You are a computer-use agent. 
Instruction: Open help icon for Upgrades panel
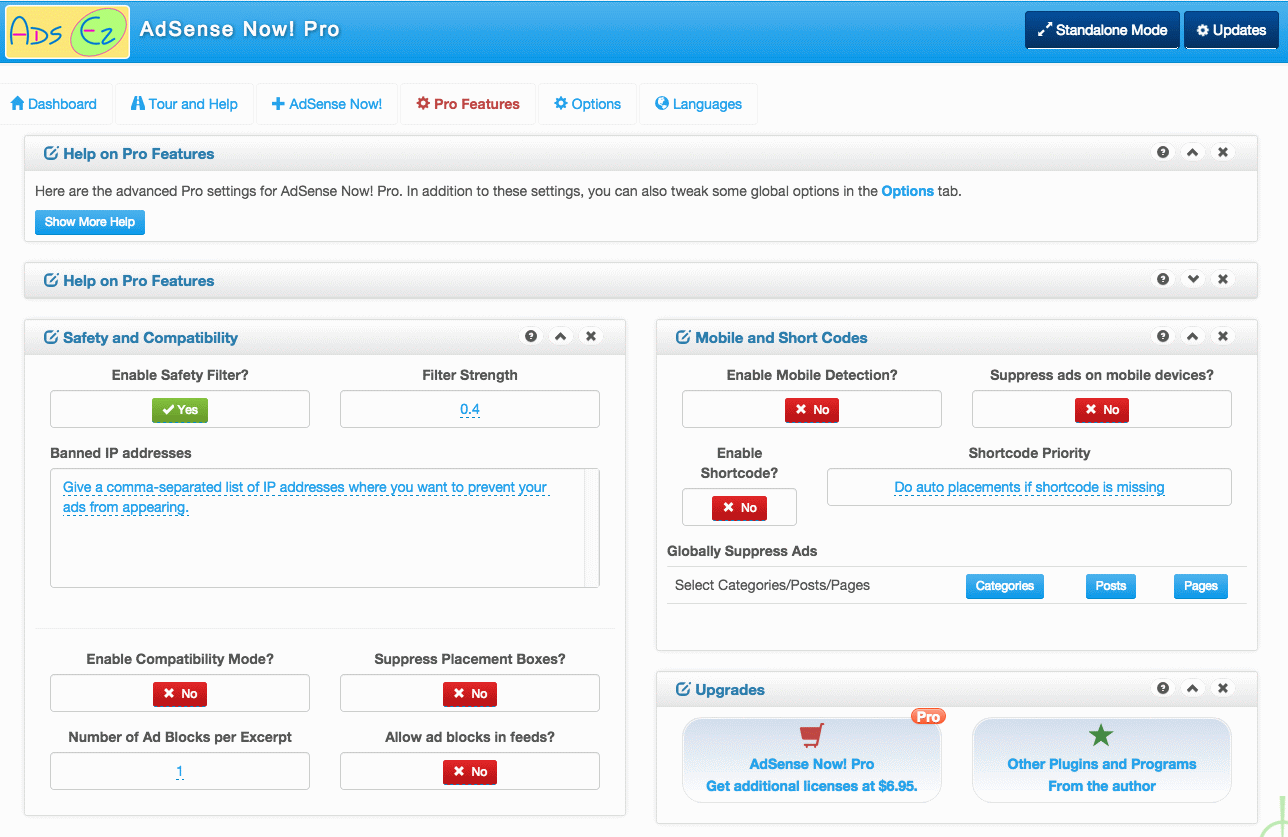(1163, 689)
